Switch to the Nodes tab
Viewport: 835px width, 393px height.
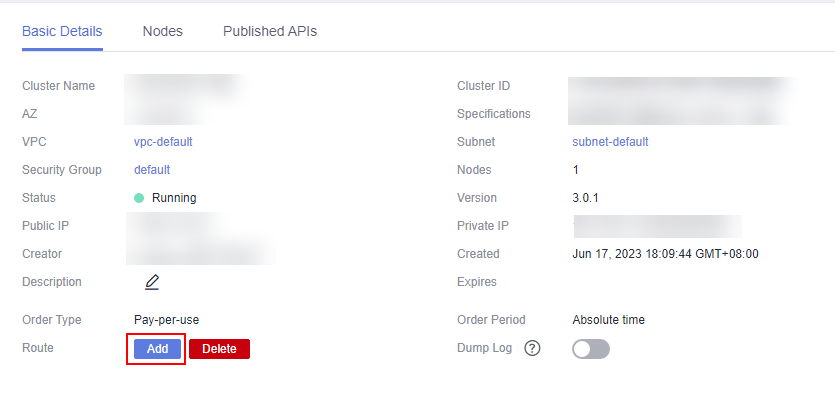[162, 31]
